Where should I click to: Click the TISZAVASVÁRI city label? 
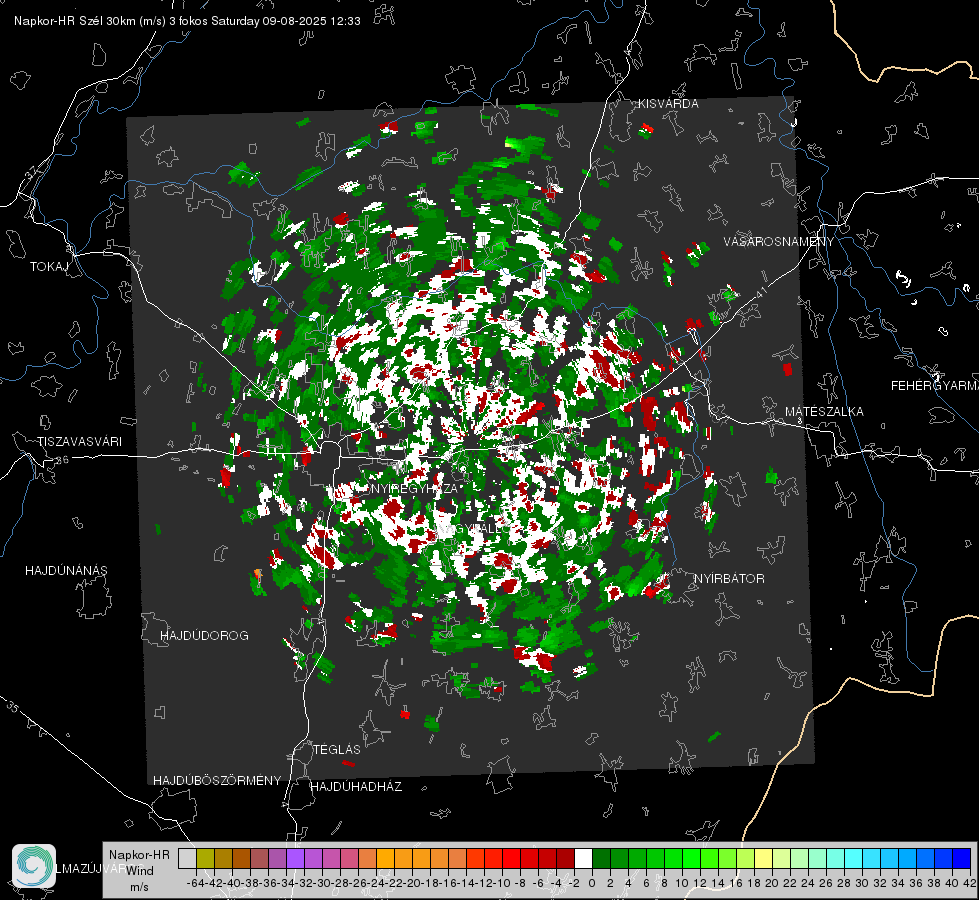[79, 442]
